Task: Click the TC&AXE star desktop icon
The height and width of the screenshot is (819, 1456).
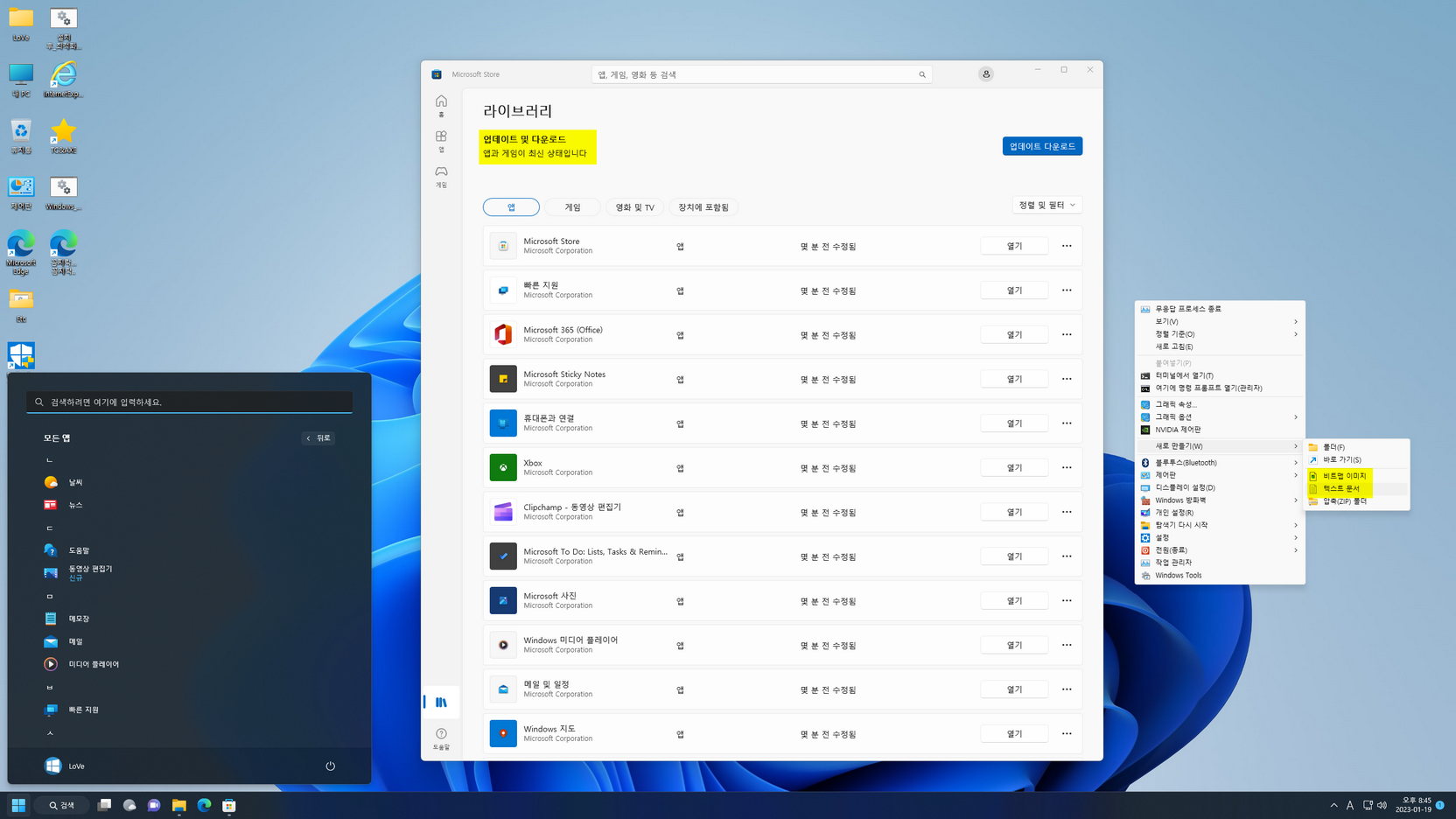Action: coord(63,136)
